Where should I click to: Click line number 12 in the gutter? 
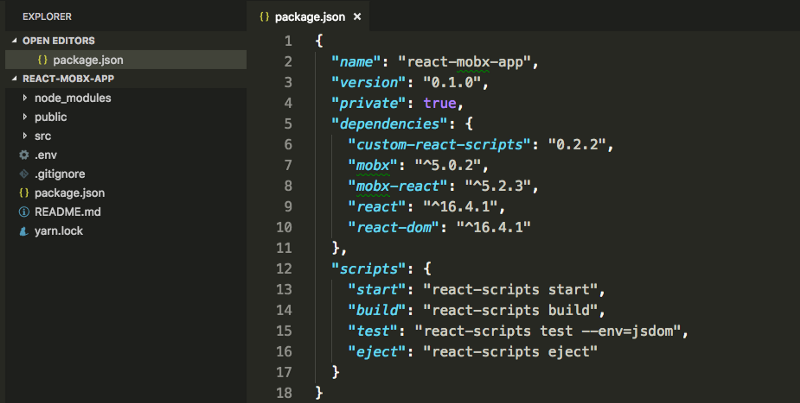(x=284, y=269)
